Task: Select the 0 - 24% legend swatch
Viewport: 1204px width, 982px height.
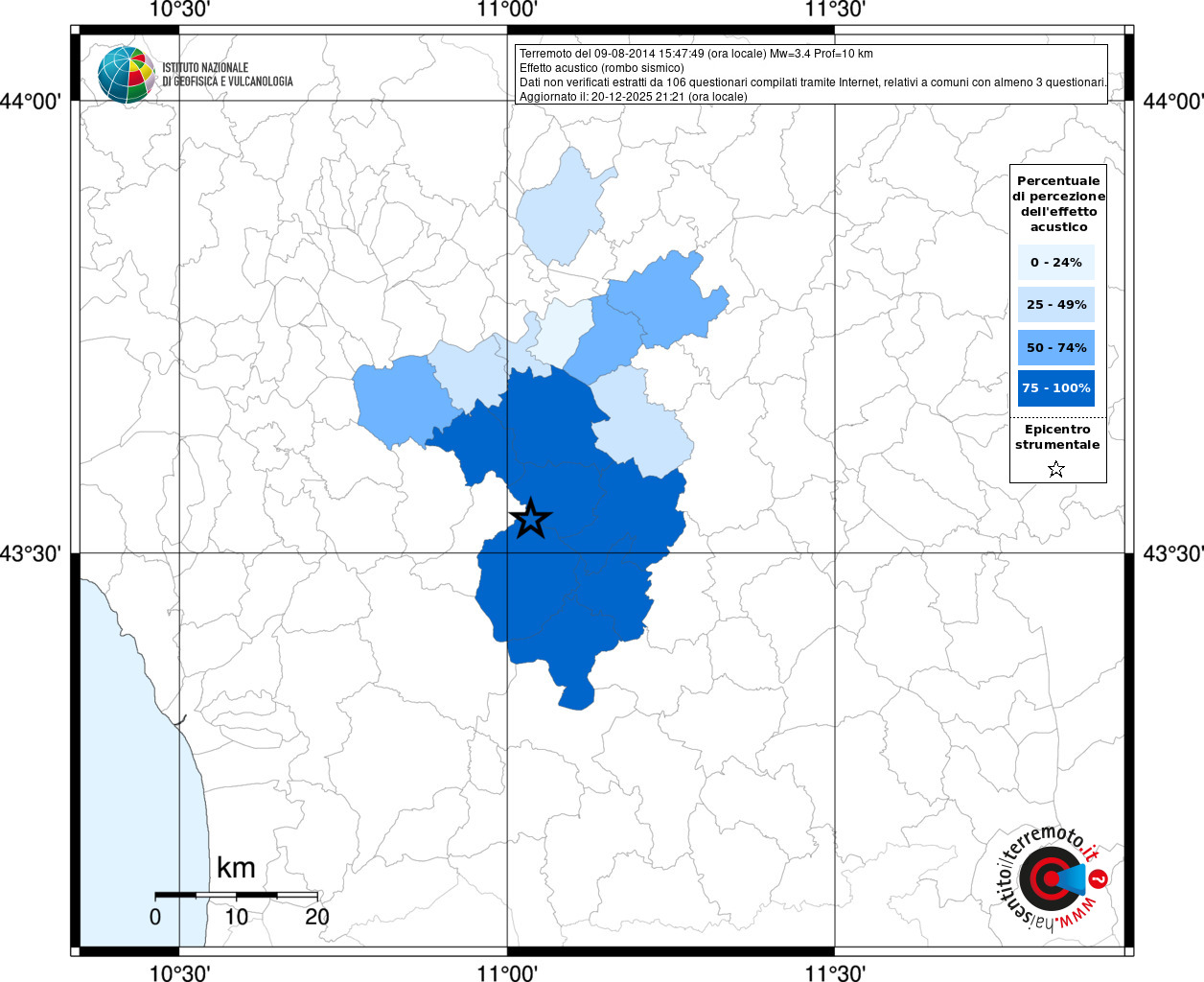Action: (1056, 262)
